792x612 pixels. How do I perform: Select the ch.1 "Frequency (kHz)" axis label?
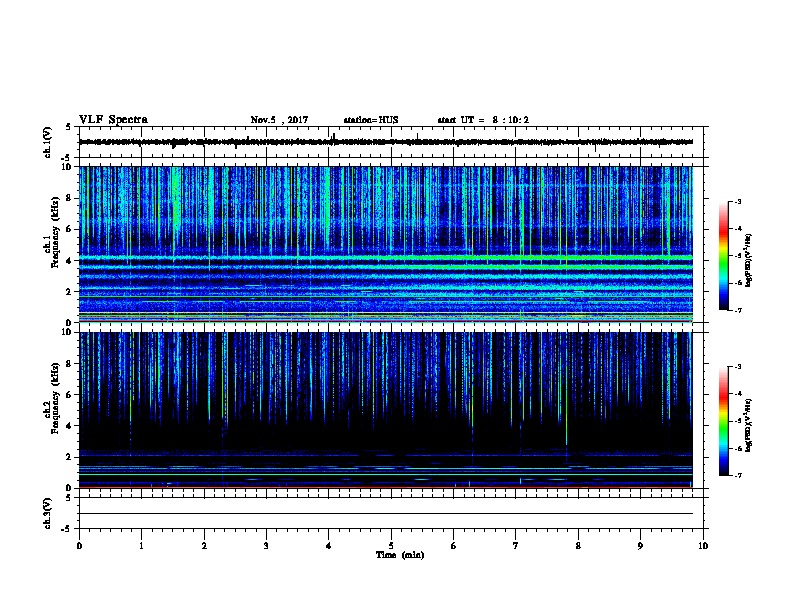(x=55, y=233)
